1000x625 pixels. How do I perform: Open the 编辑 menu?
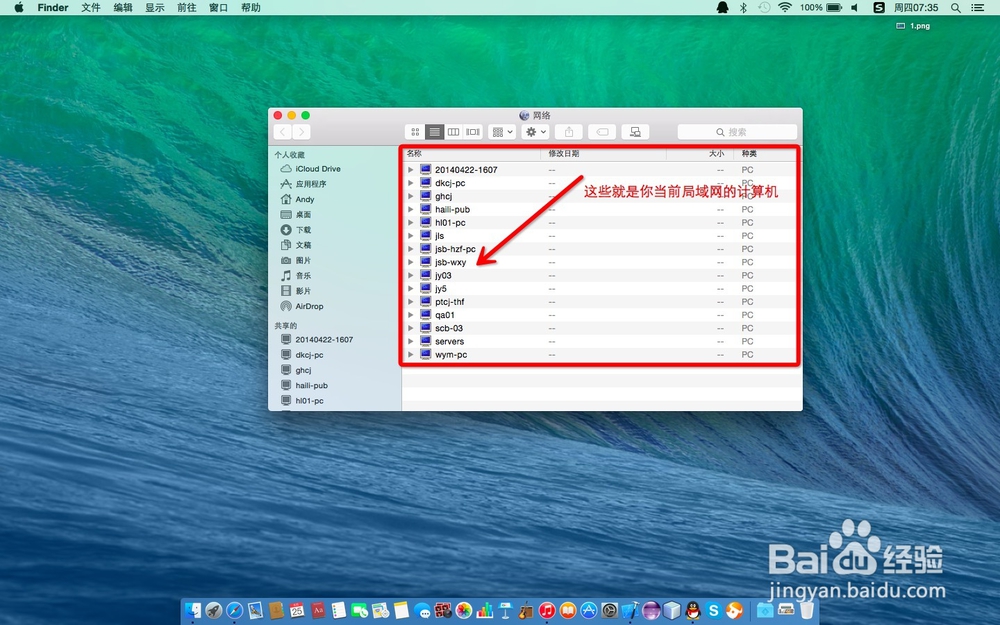pyautogui.click(x=122, y=8)
